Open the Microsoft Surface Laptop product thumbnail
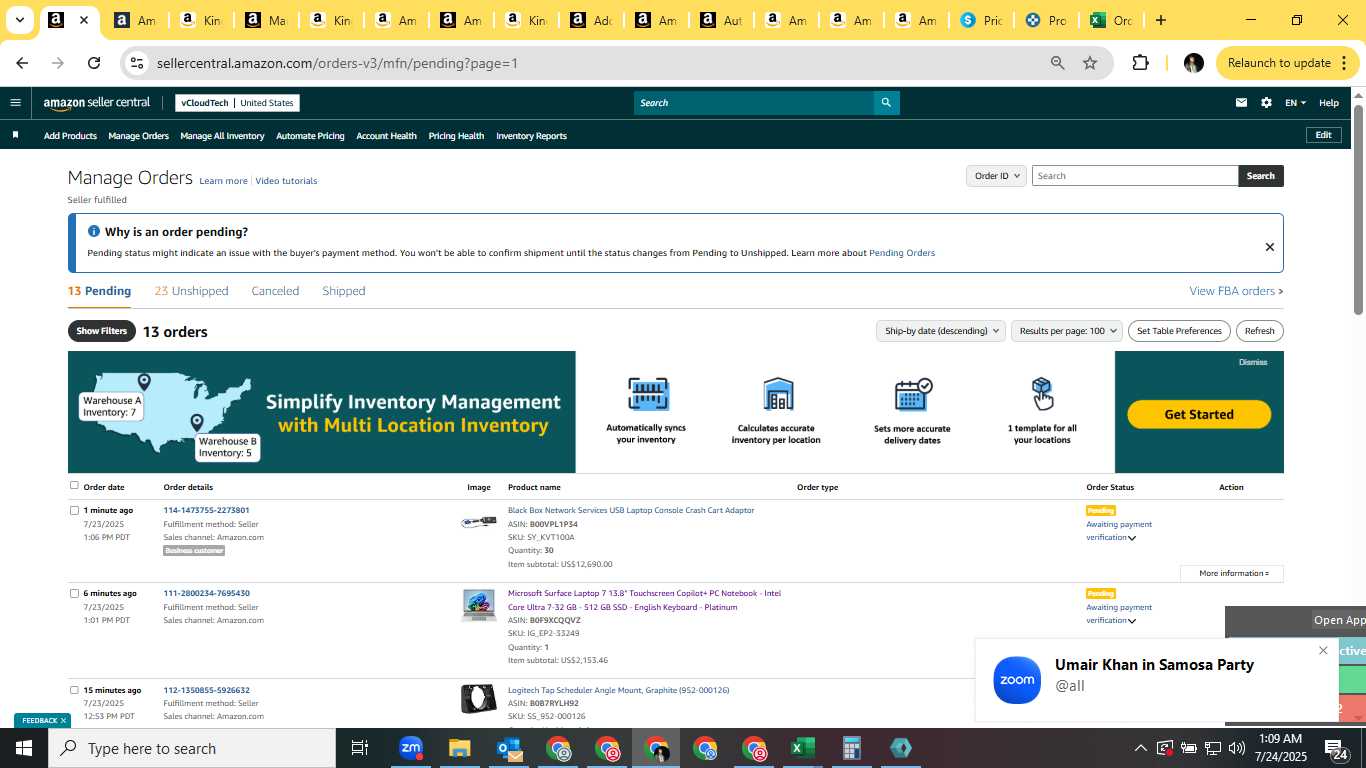This screenshot has height=768, width=1366. coord(479,605)
